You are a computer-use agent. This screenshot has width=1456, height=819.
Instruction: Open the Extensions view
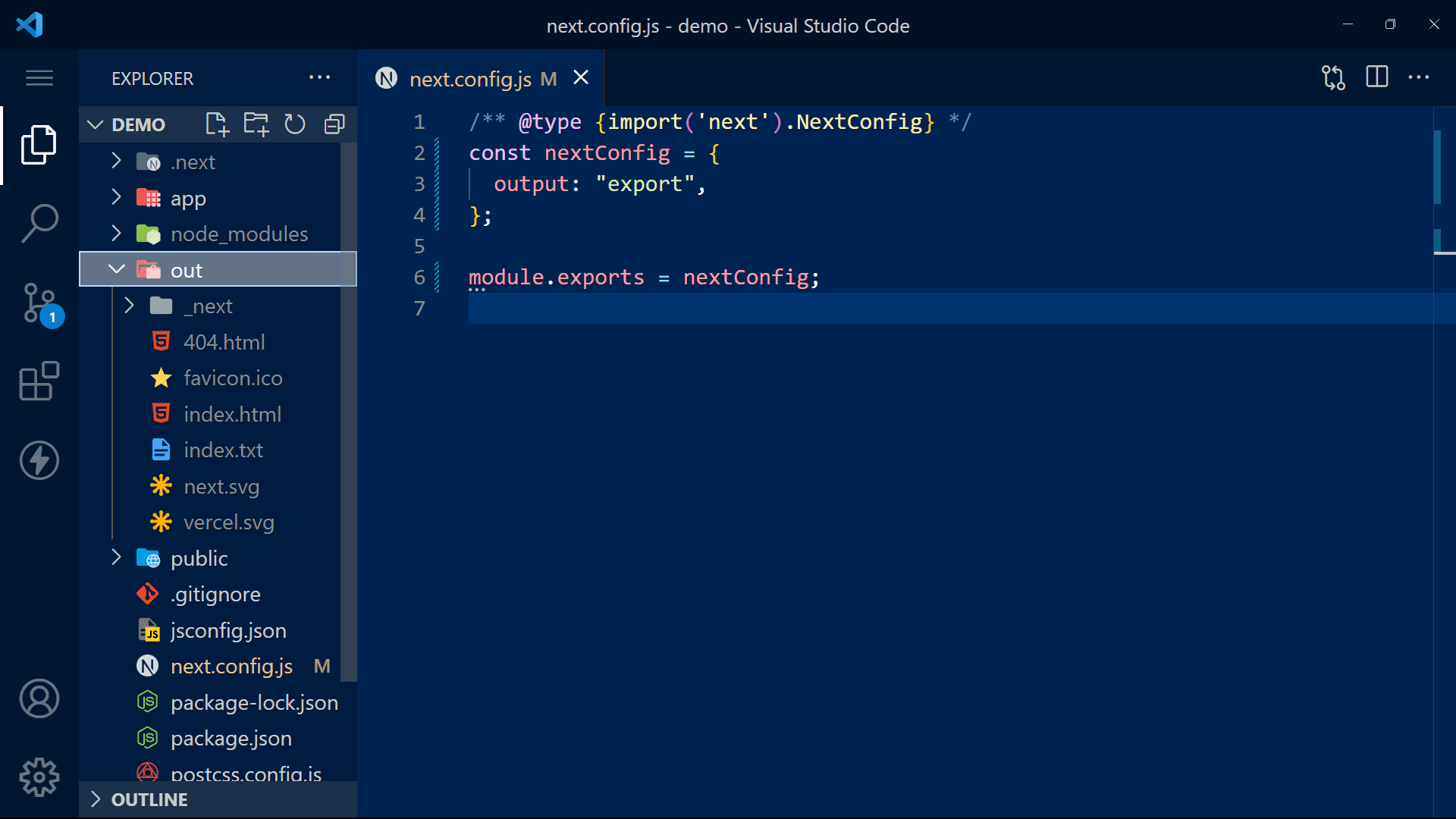pos(39,381)
